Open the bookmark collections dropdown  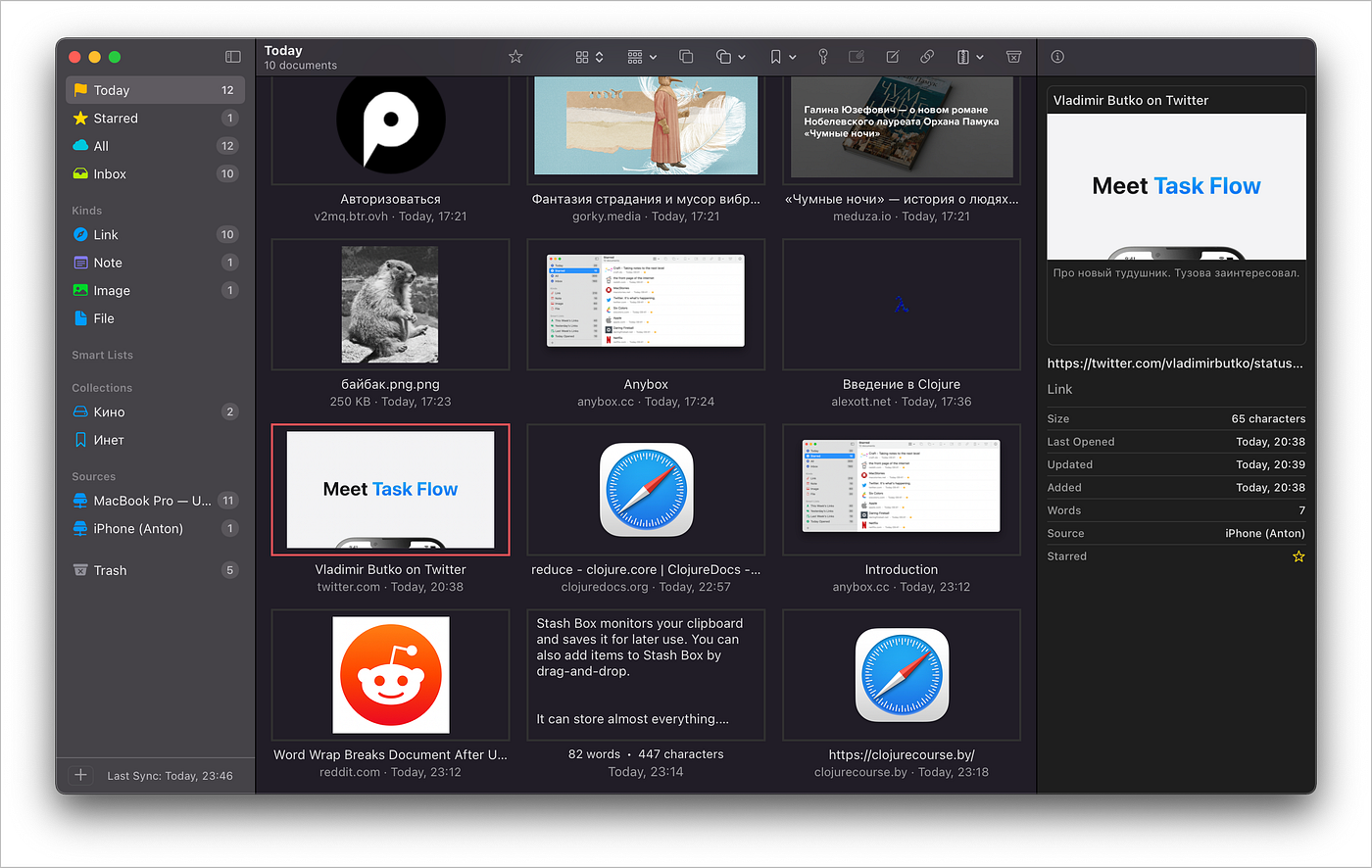(x=783, y=57)
